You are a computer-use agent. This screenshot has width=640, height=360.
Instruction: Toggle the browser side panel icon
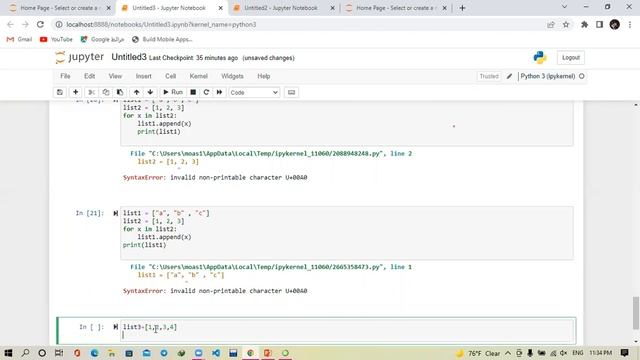coord(599,24)
